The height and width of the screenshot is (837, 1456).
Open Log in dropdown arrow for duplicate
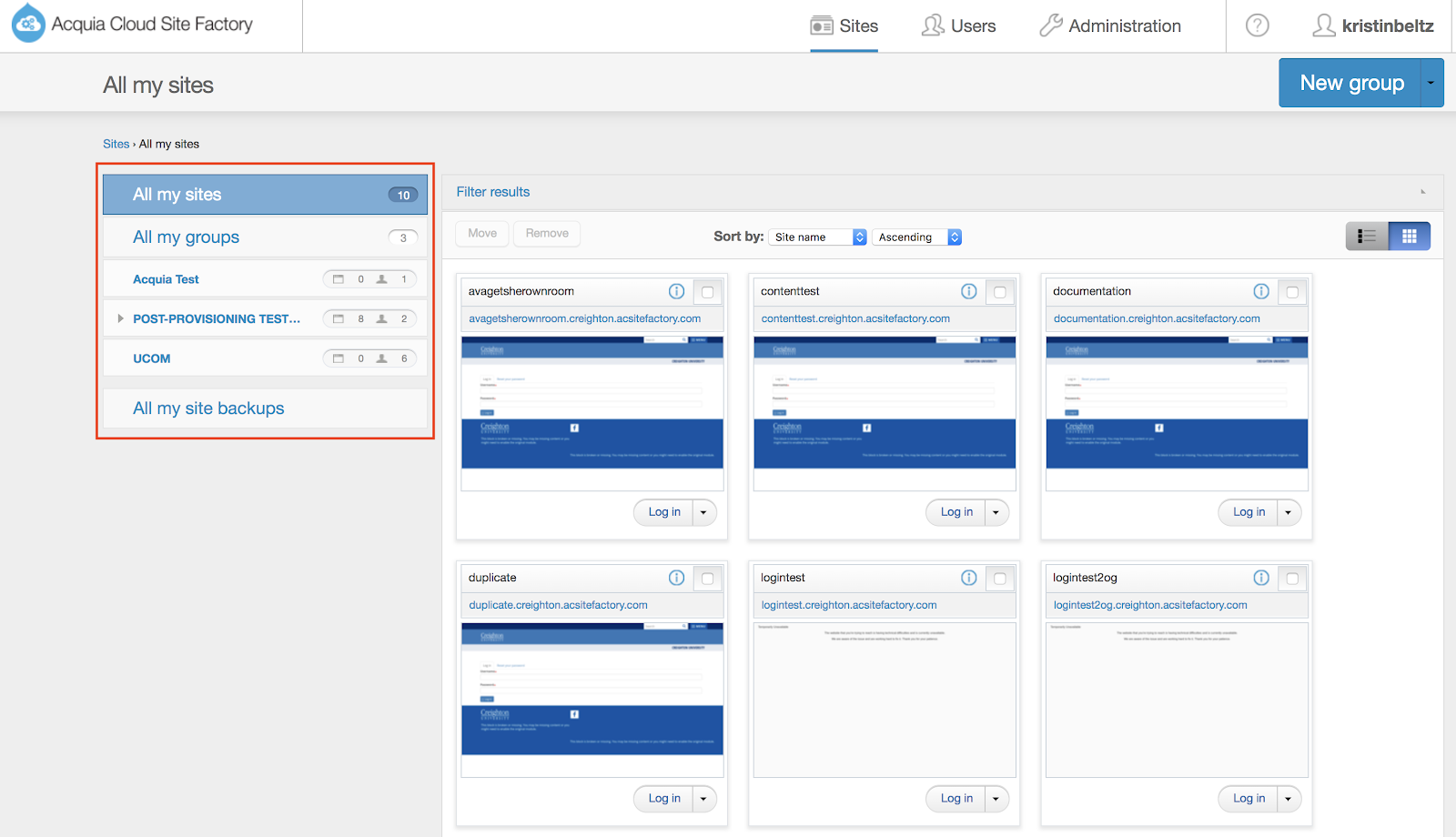tap(703, 799)
